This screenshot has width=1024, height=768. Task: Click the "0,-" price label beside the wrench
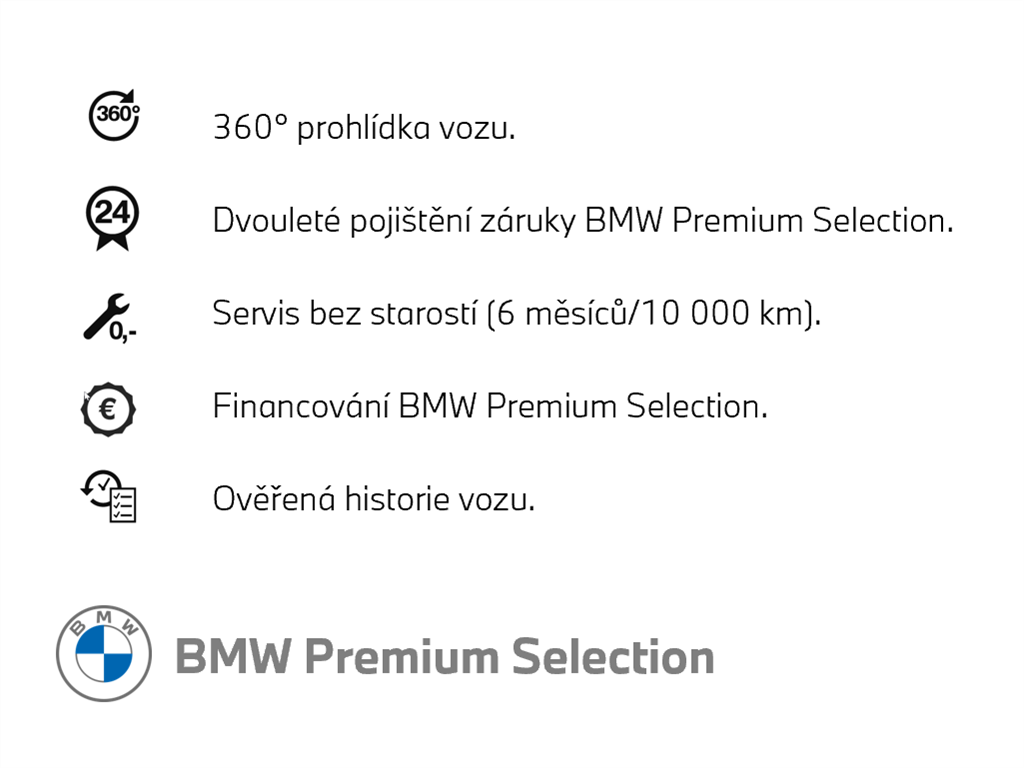[x=124, y=331]
